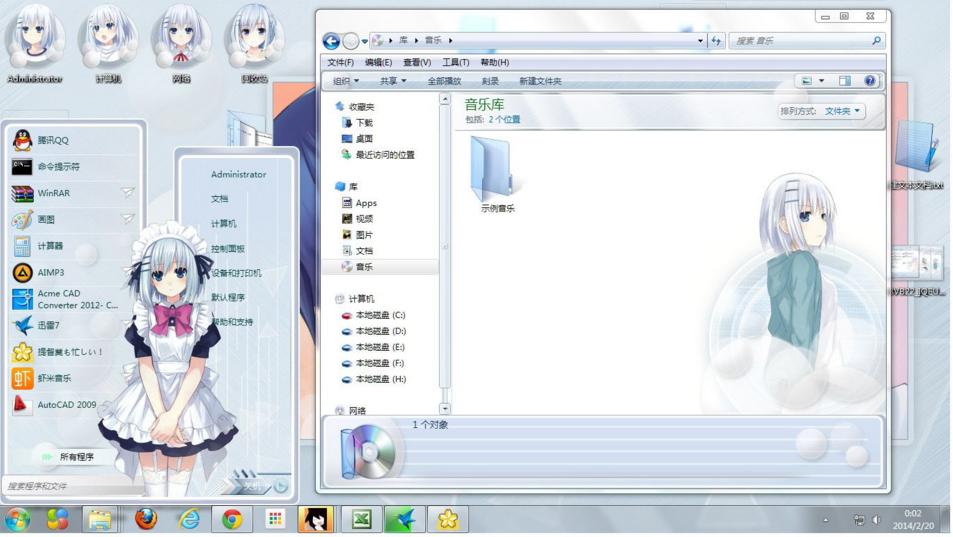Change sort by 文件夹 dropdown
The image size is (953, 537).
tap(843, 111)
